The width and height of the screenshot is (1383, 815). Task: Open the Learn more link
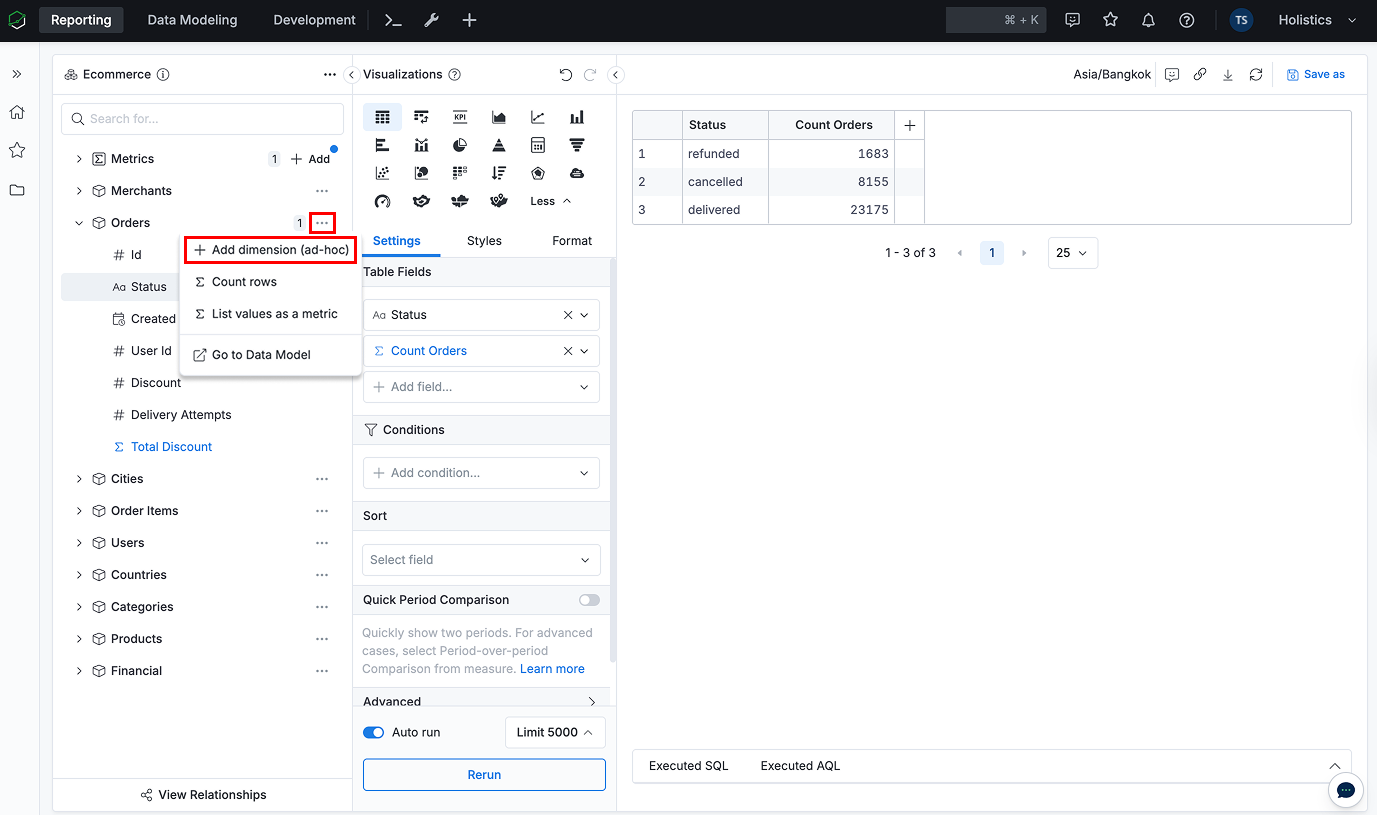[x=552, y=669]
